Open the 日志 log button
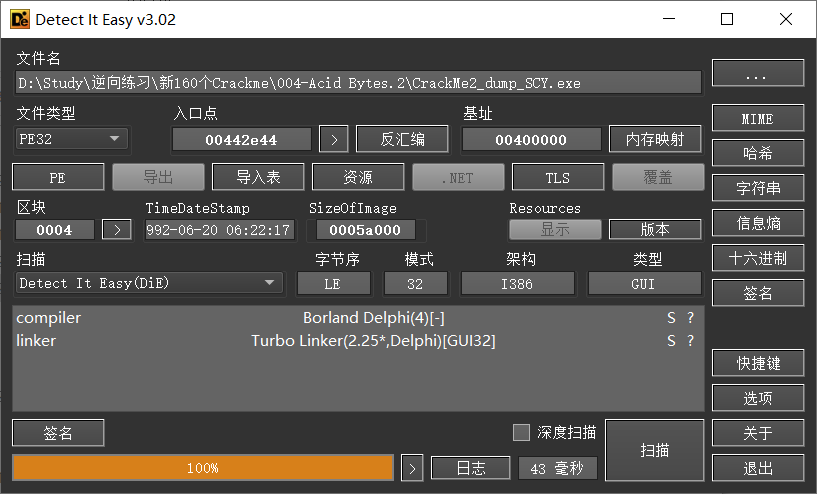This screenshot has width=817, height=494. pos(471,468)
